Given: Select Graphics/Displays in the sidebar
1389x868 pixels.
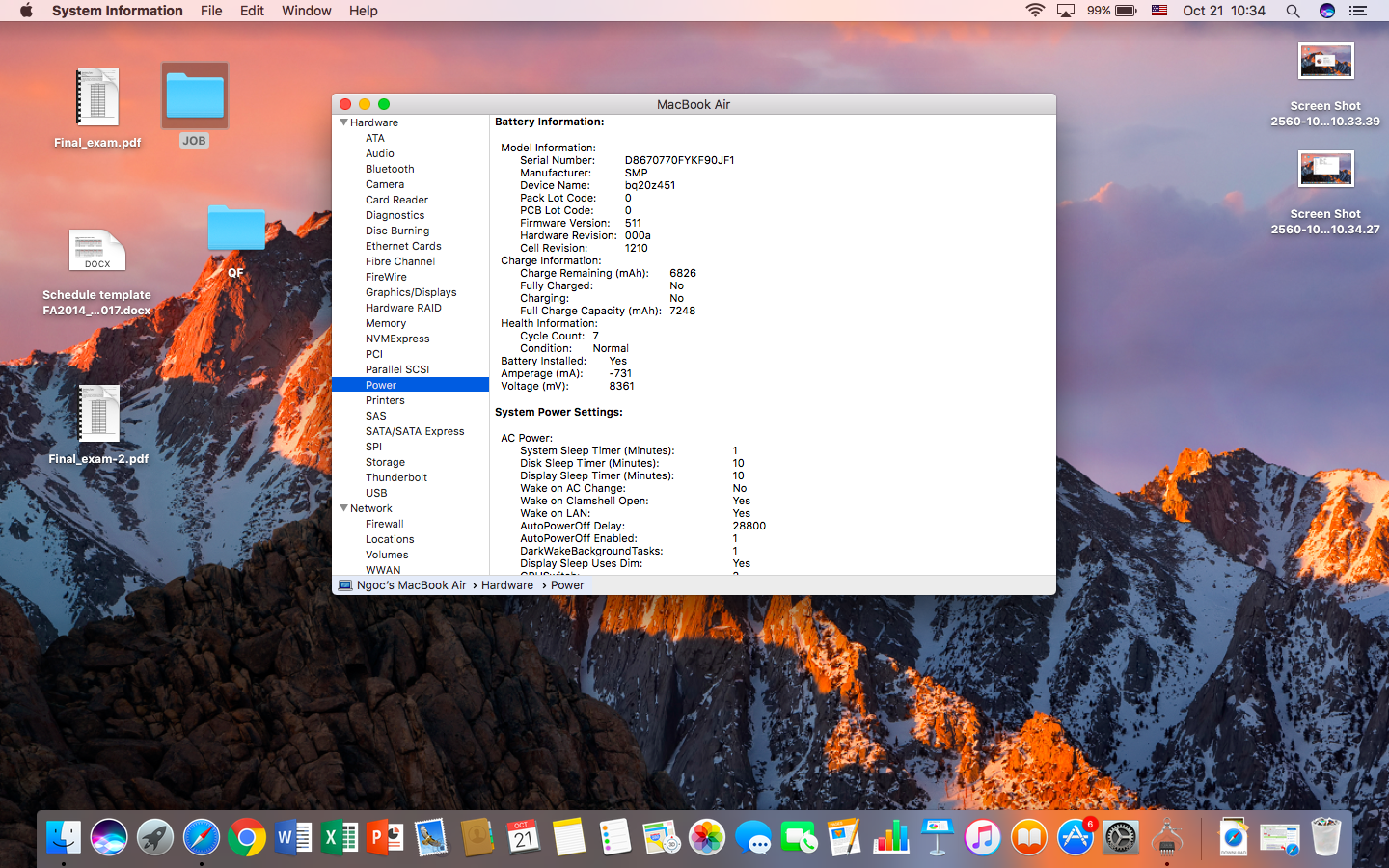Looking at the screenshot, I should [411, 292].
